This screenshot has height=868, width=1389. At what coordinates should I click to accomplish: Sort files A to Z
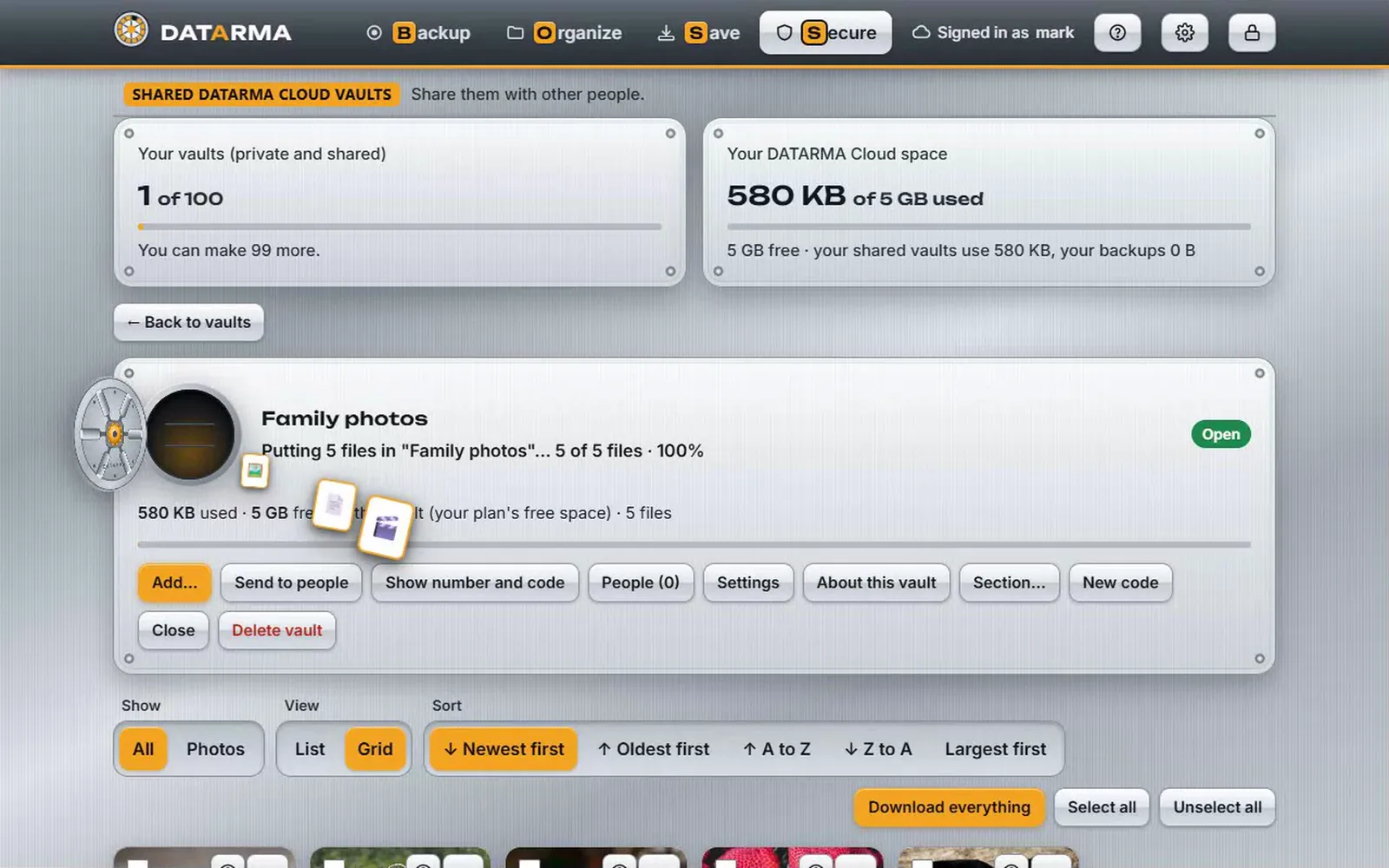[777, 749]
